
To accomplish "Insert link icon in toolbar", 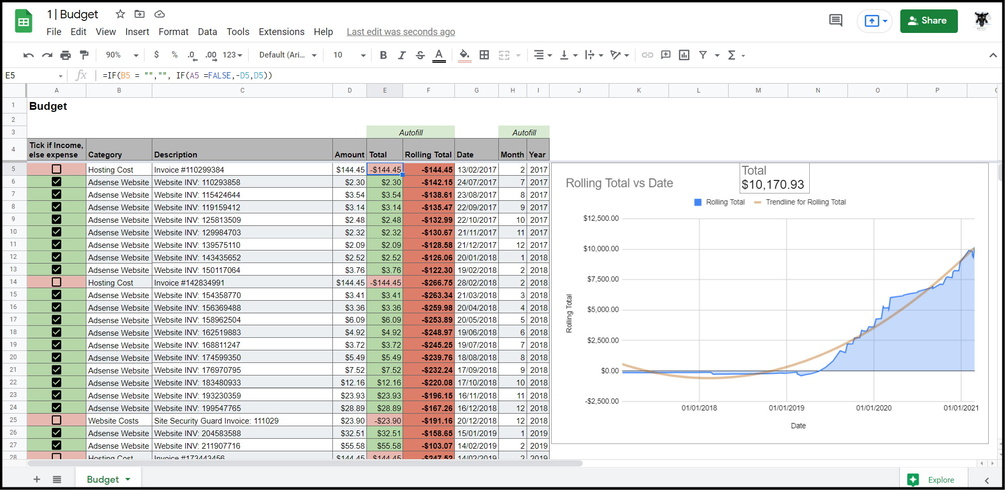I will coord(647,55).
